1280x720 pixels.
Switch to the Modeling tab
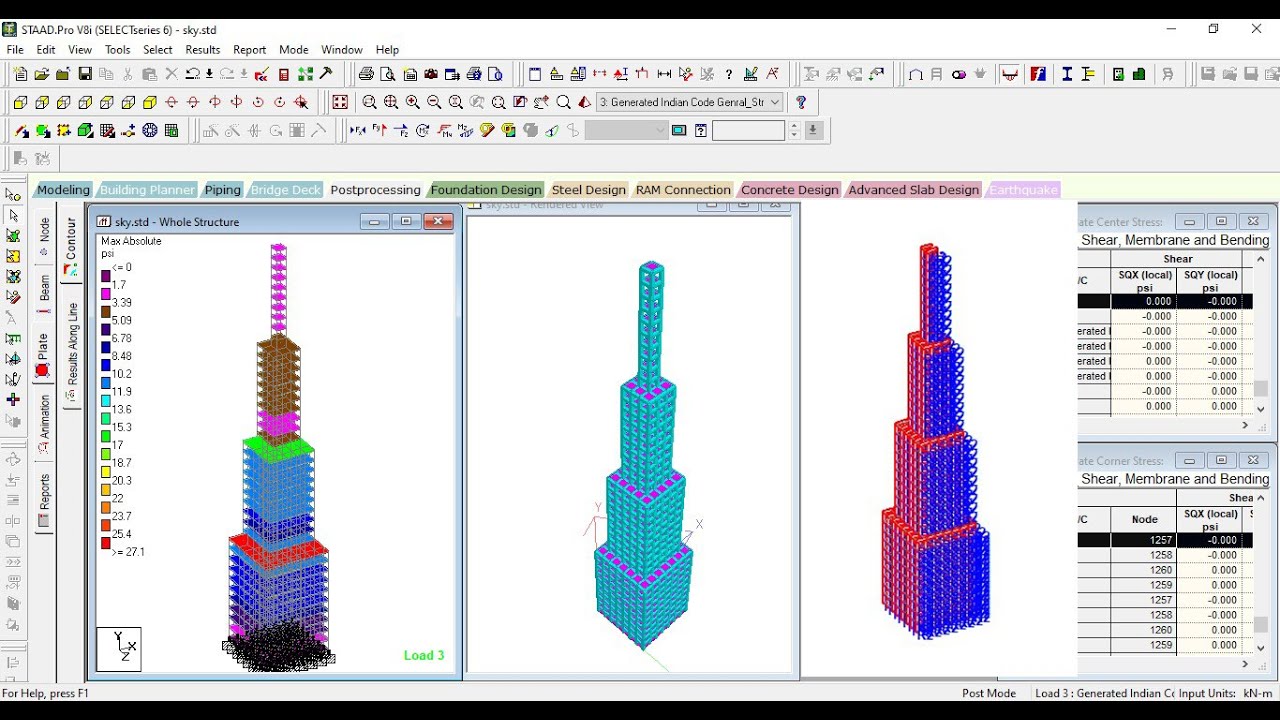point(63,189)
